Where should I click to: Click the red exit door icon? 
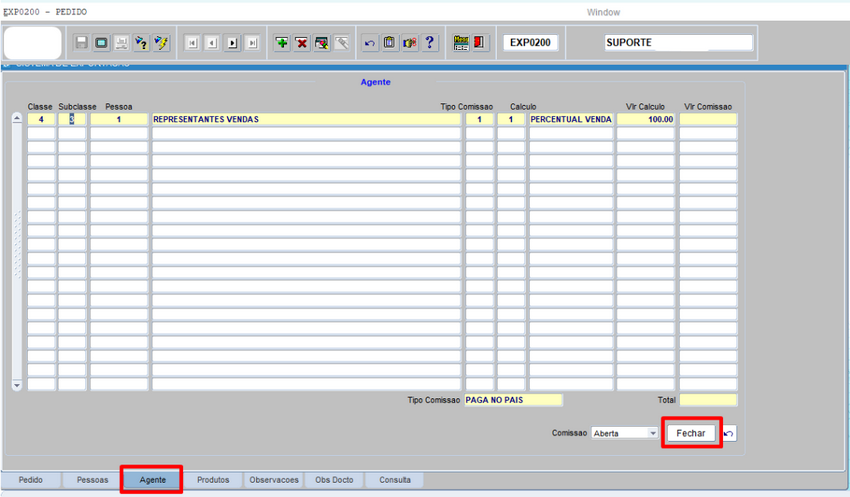coord(480,43)
